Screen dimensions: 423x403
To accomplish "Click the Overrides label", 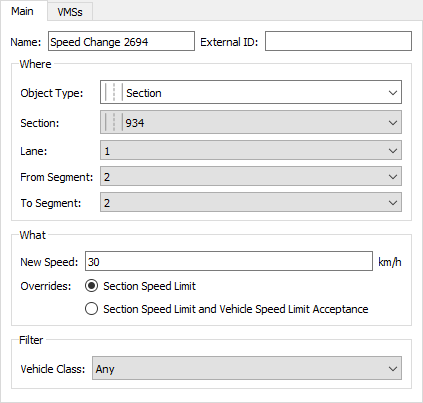I will tap(46, 286).
